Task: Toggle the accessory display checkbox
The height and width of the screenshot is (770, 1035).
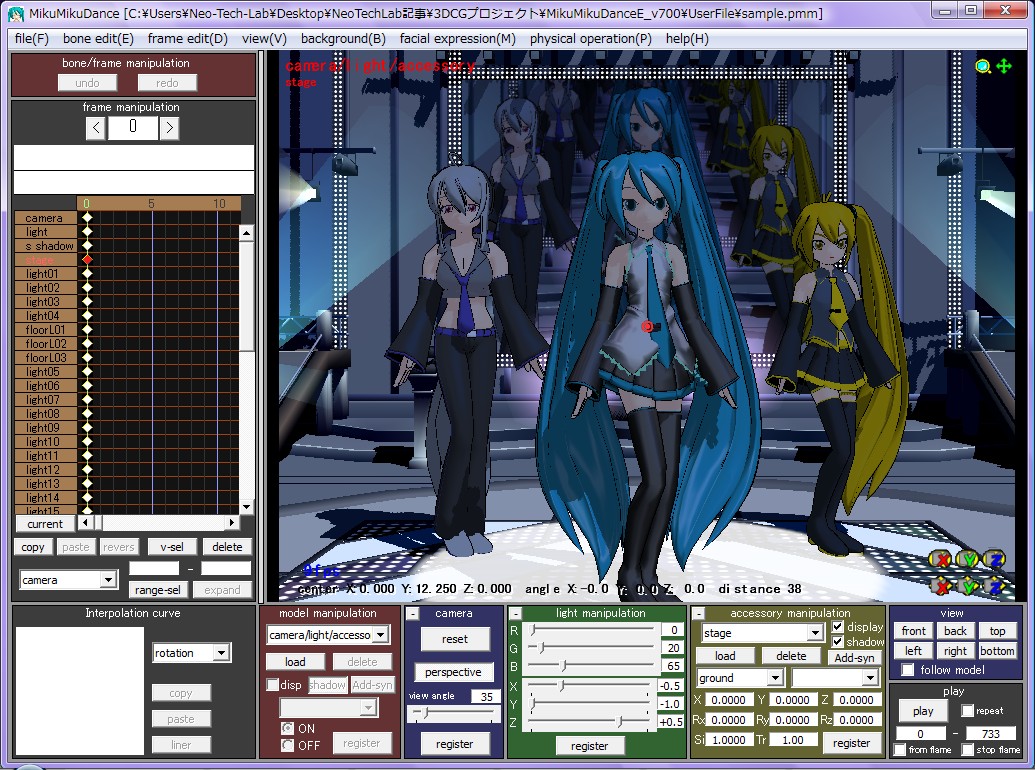Action: point(838,627)
